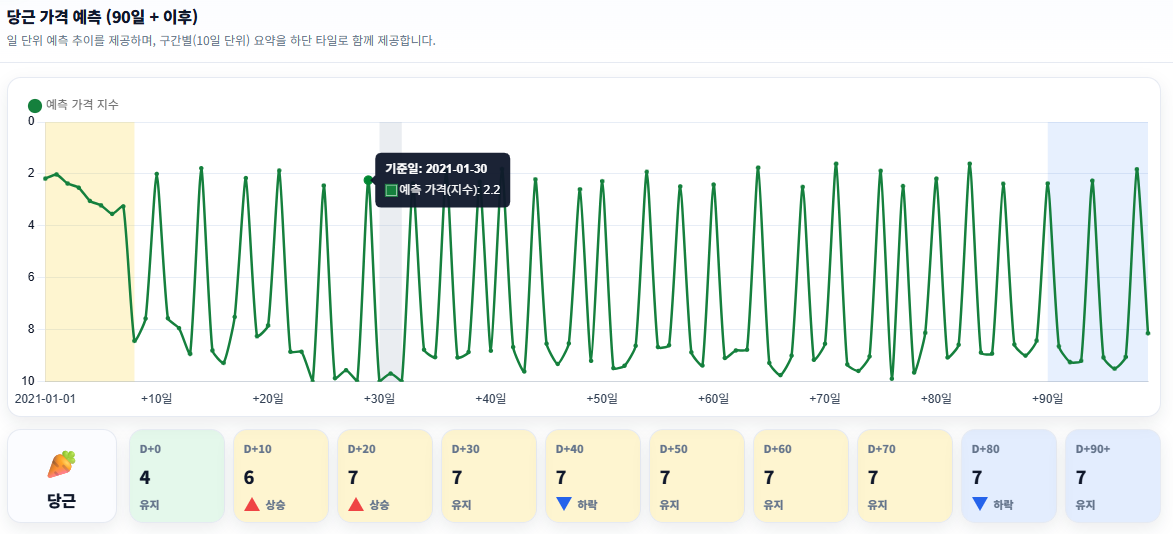Click the +10일 axis label
Image resolution: width=1173 pixels, height=534 pixels.
pyautogui.click(x=156, y=399)
